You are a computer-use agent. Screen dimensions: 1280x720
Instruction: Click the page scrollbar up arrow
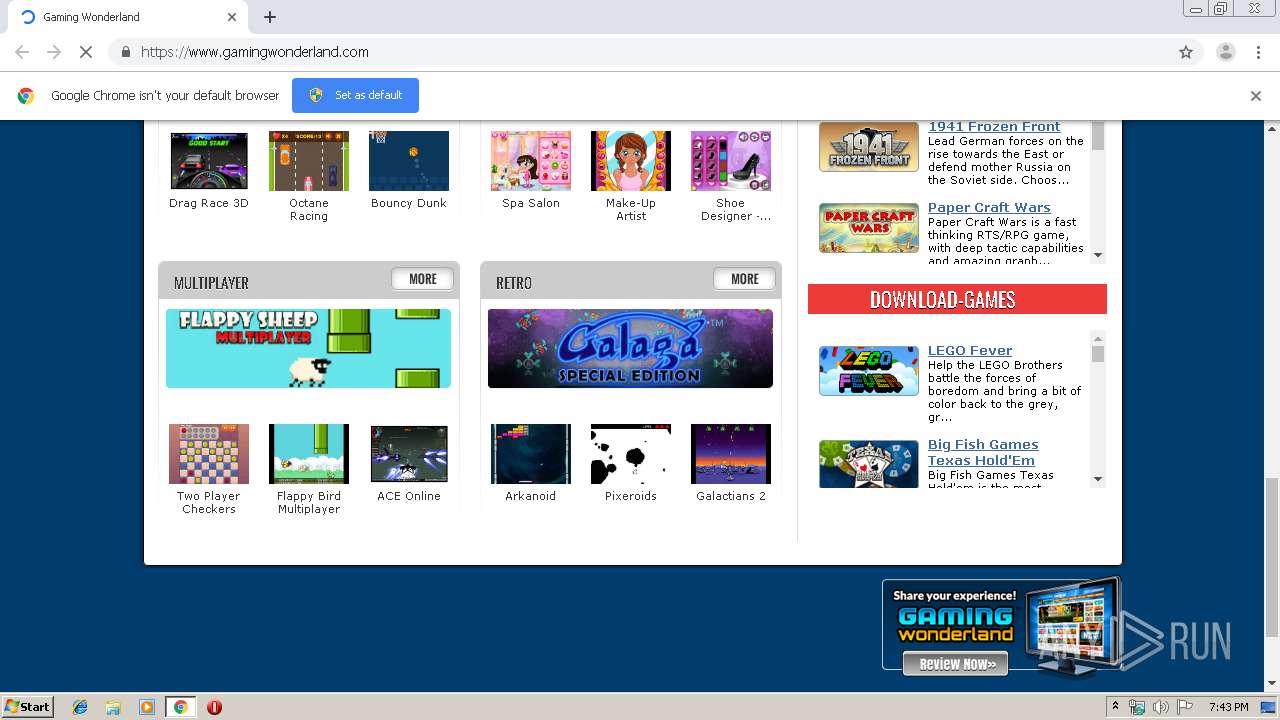(x=1272, y=127)
